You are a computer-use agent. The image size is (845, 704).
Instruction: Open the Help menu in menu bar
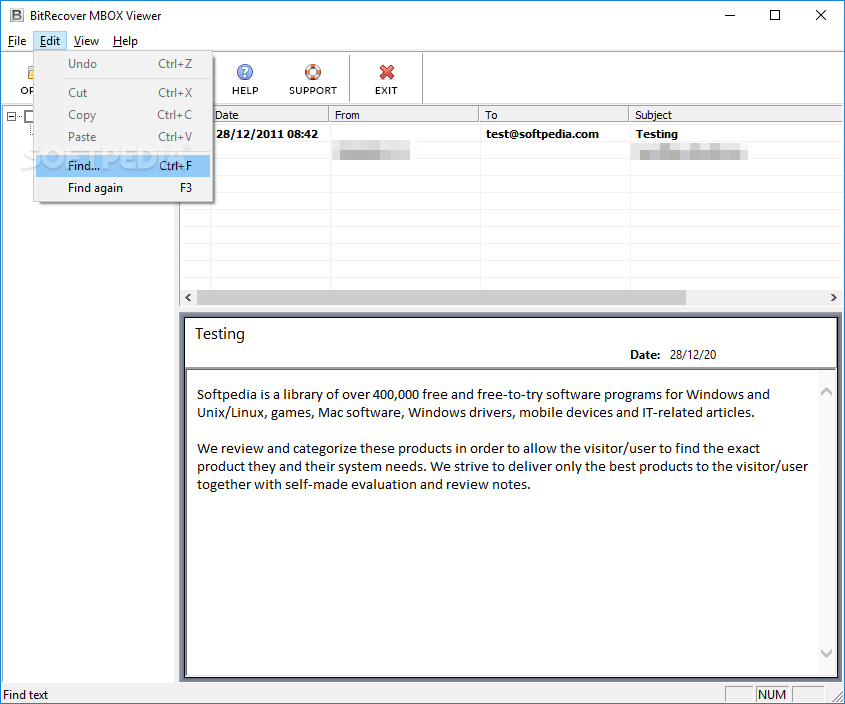pyautogui.click(x=125, y=41)
